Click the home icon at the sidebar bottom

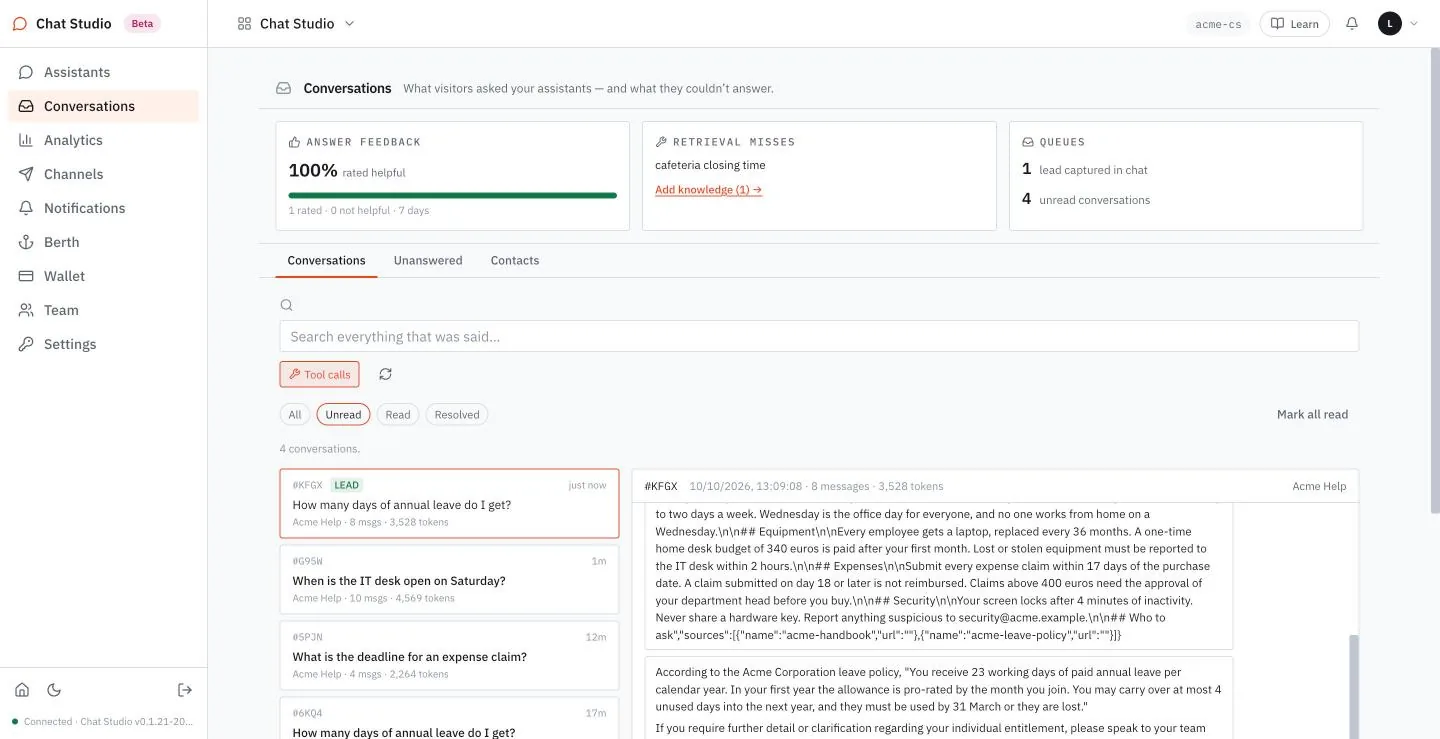click(22, 690)
